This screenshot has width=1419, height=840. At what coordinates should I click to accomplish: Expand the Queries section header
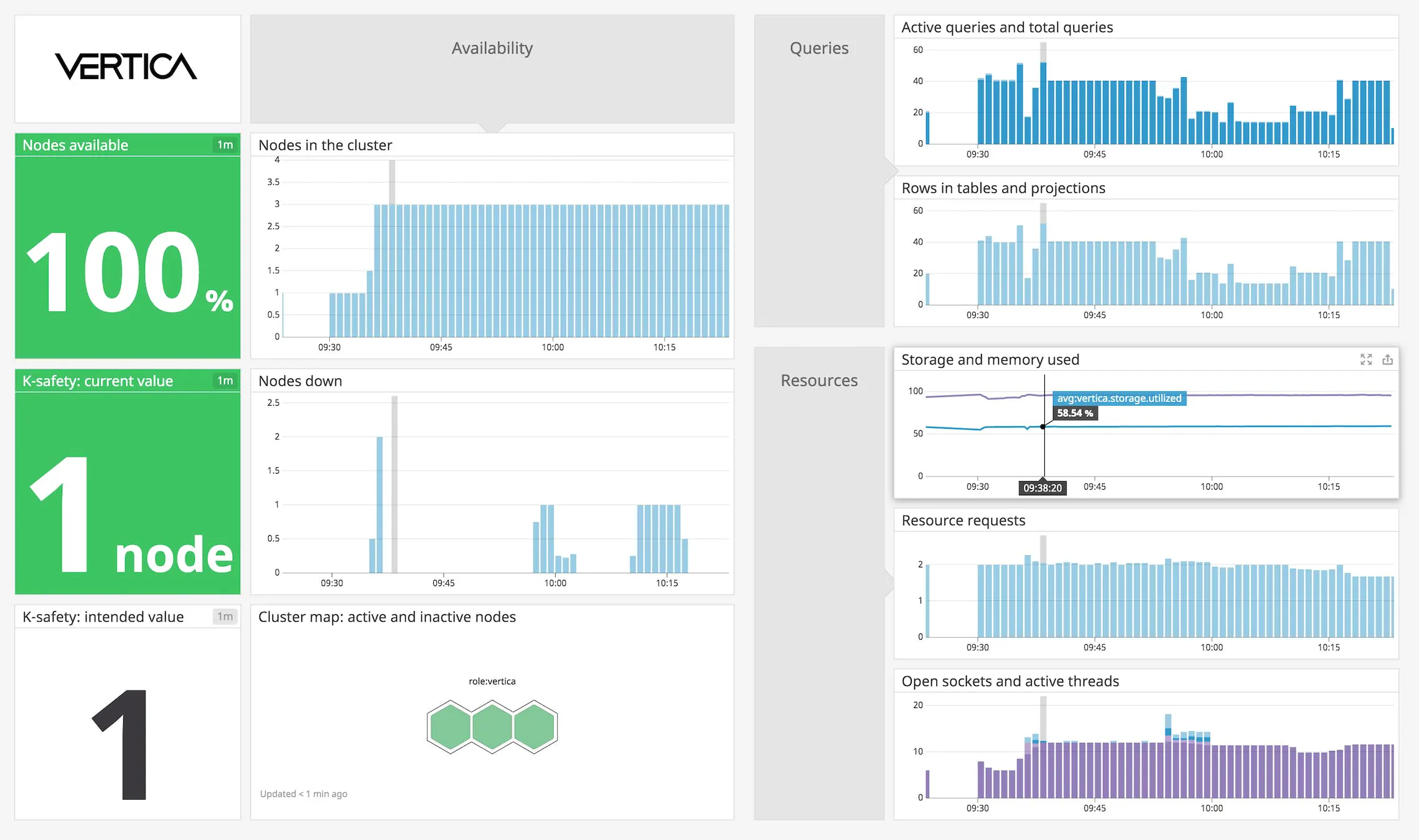[818, 48]
